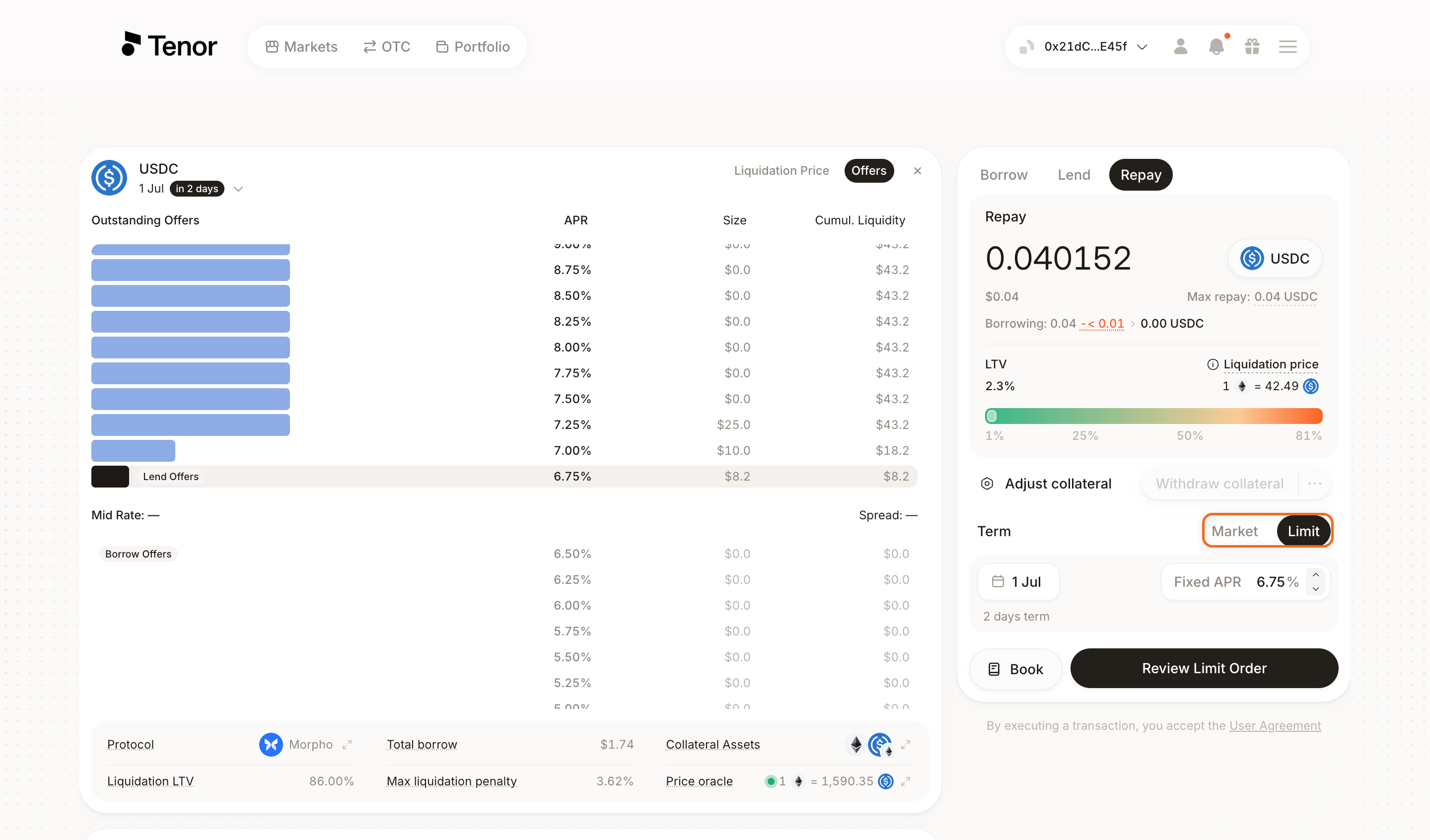Open the notifications bell icon
1430x840 pixels.
pos(1216,47)
